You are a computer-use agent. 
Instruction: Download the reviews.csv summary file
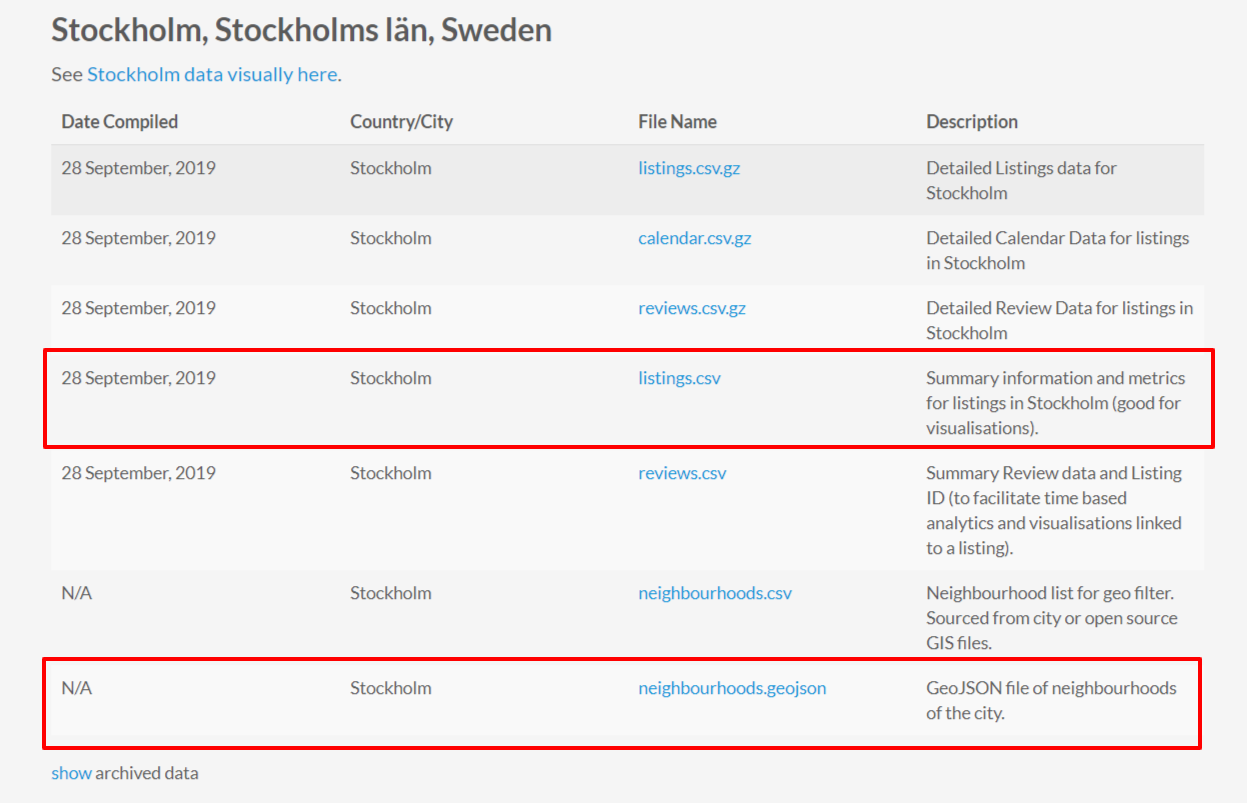click(x=682, y=473)
